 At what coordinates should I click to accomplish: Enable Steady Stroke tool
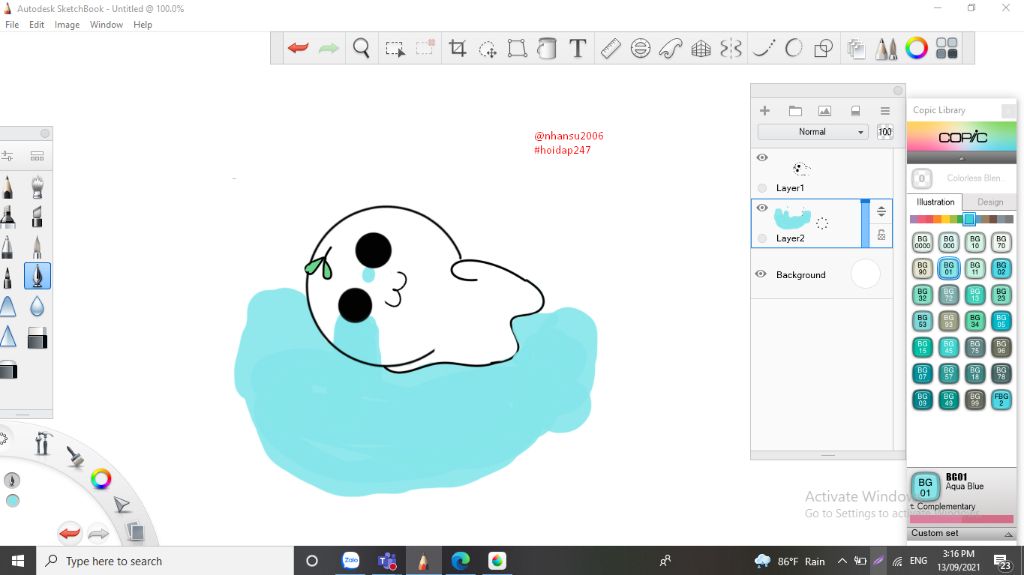pyautogui.click(x=763, y=48)
